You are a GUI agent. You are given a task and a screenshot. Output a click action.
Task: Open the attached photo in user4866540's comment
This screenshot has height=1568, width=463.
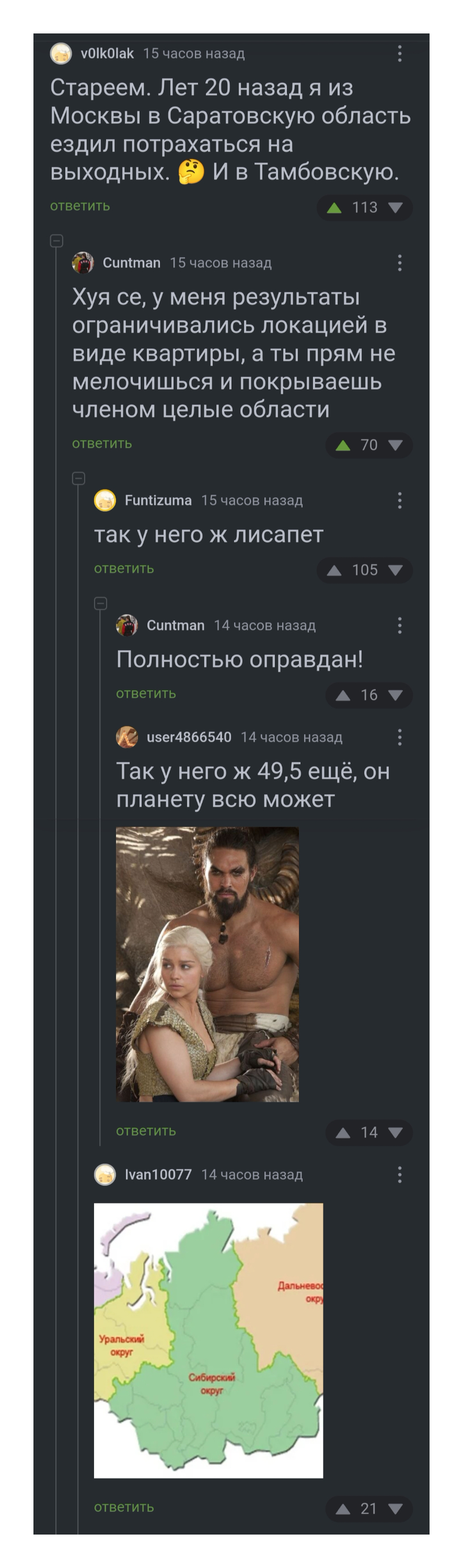pos(207,964)
